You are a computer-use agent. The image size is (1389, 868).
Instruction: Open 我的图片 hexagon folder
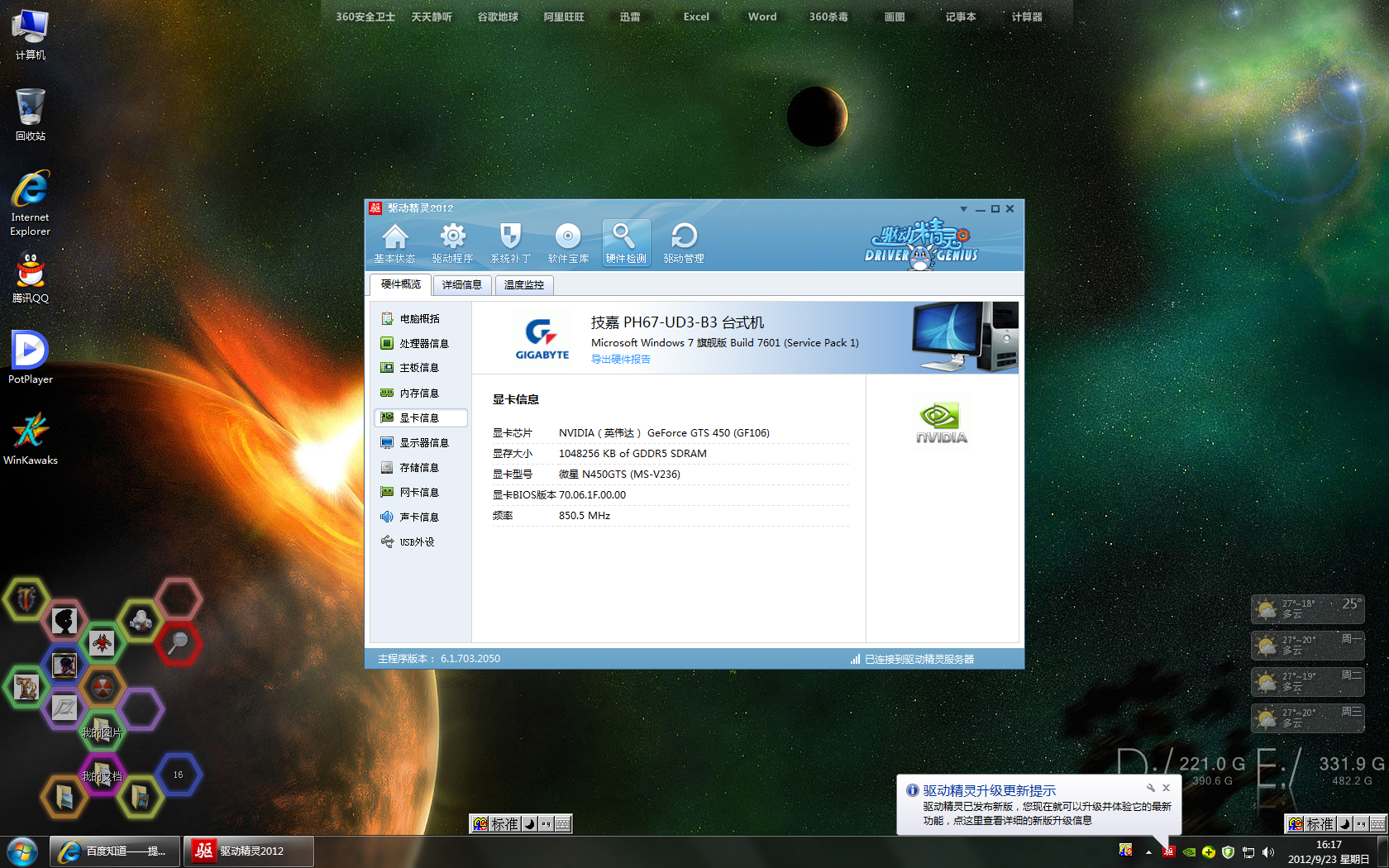click(x=102, y=731)
